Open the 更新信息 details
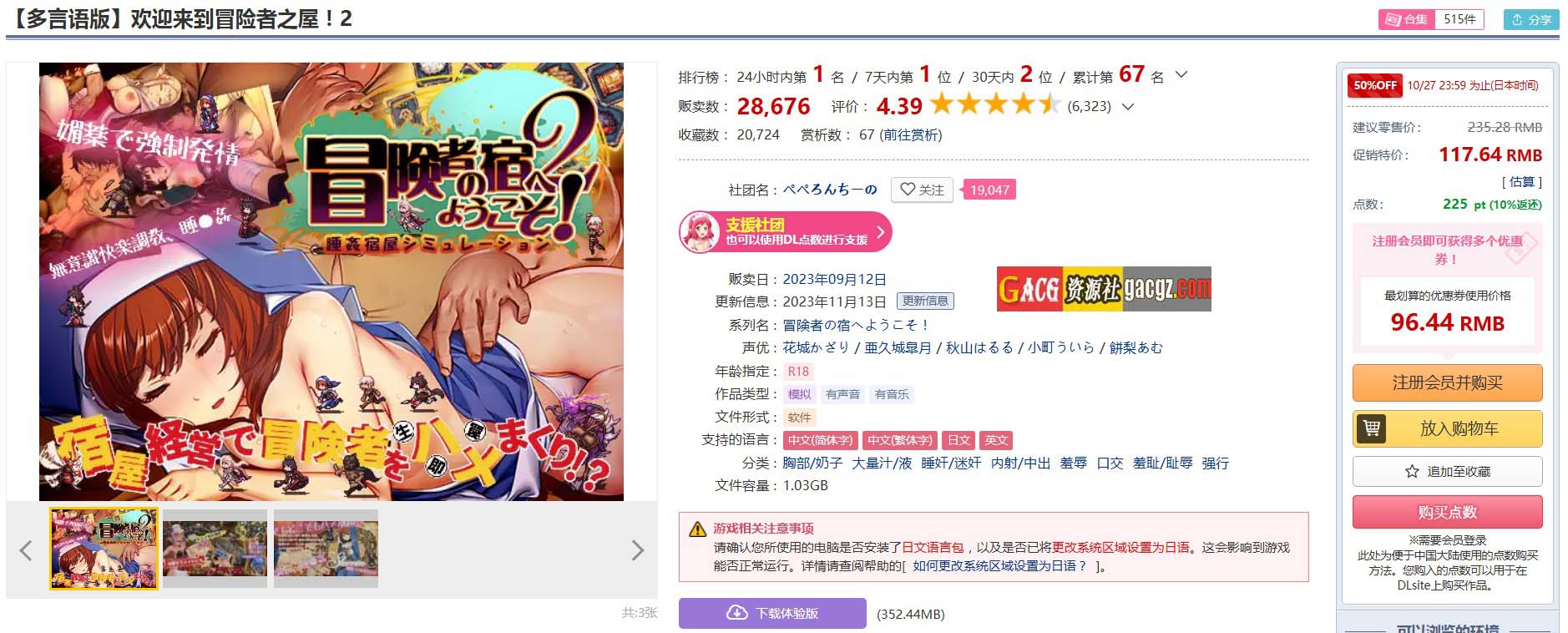1568x633 pixels. (x=925, y=301)
